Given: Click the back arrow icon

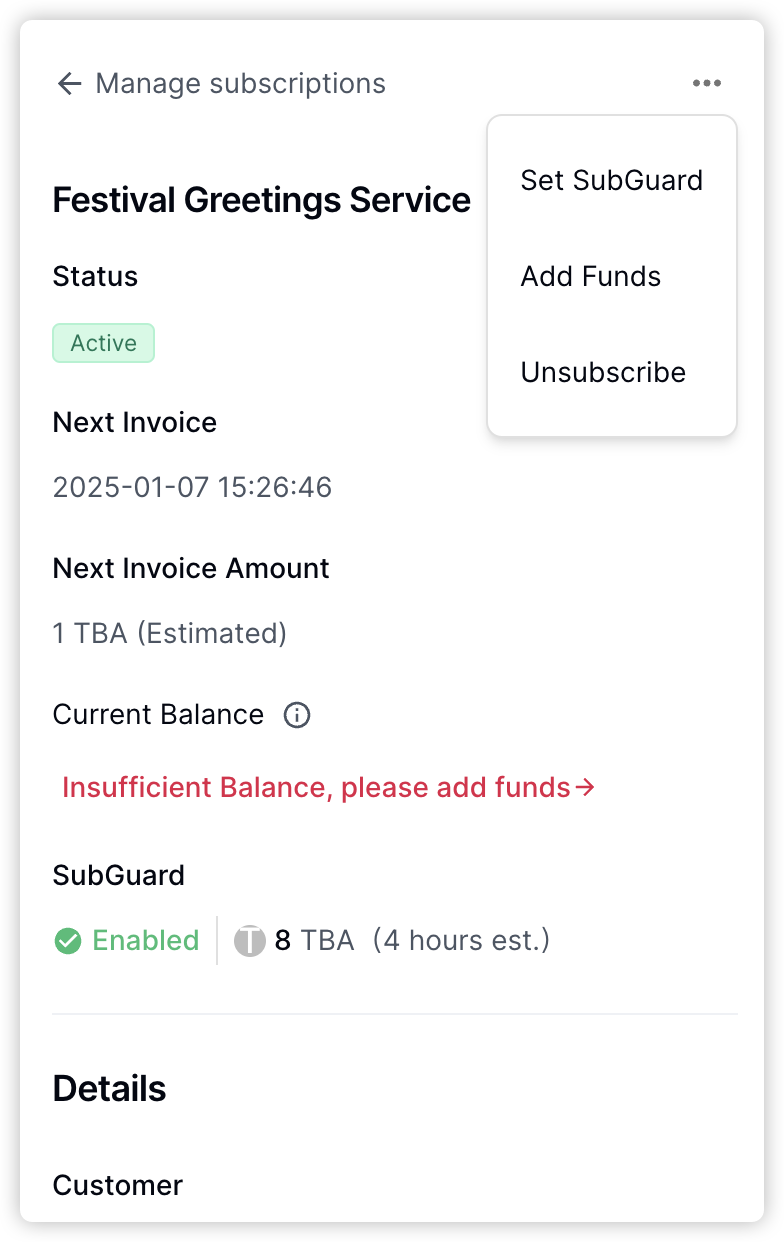Looking at the screenshot, I should pyautogui.click(x=69, y=83).
